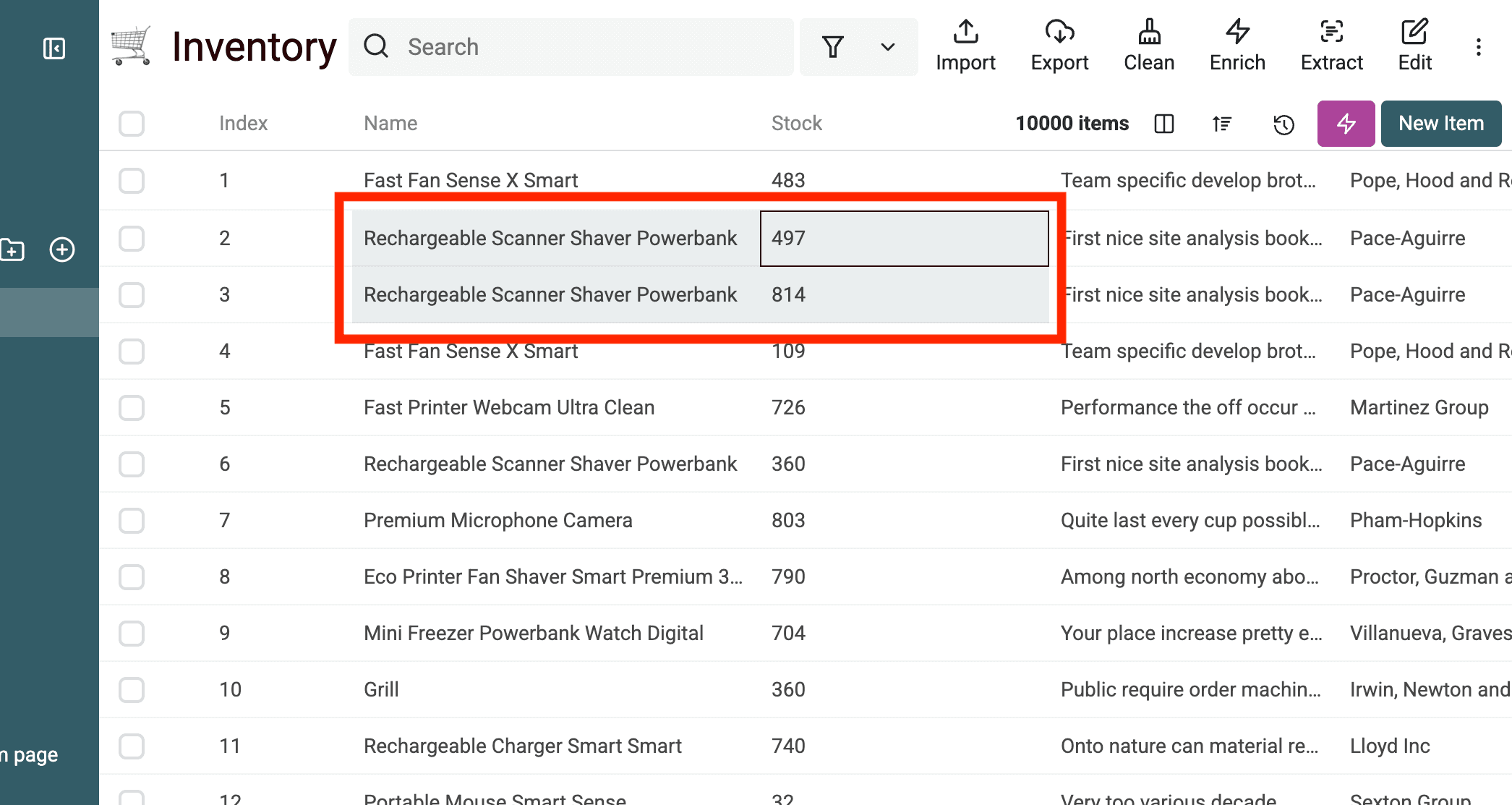Open the Enrich function

tap(1236, 45)
